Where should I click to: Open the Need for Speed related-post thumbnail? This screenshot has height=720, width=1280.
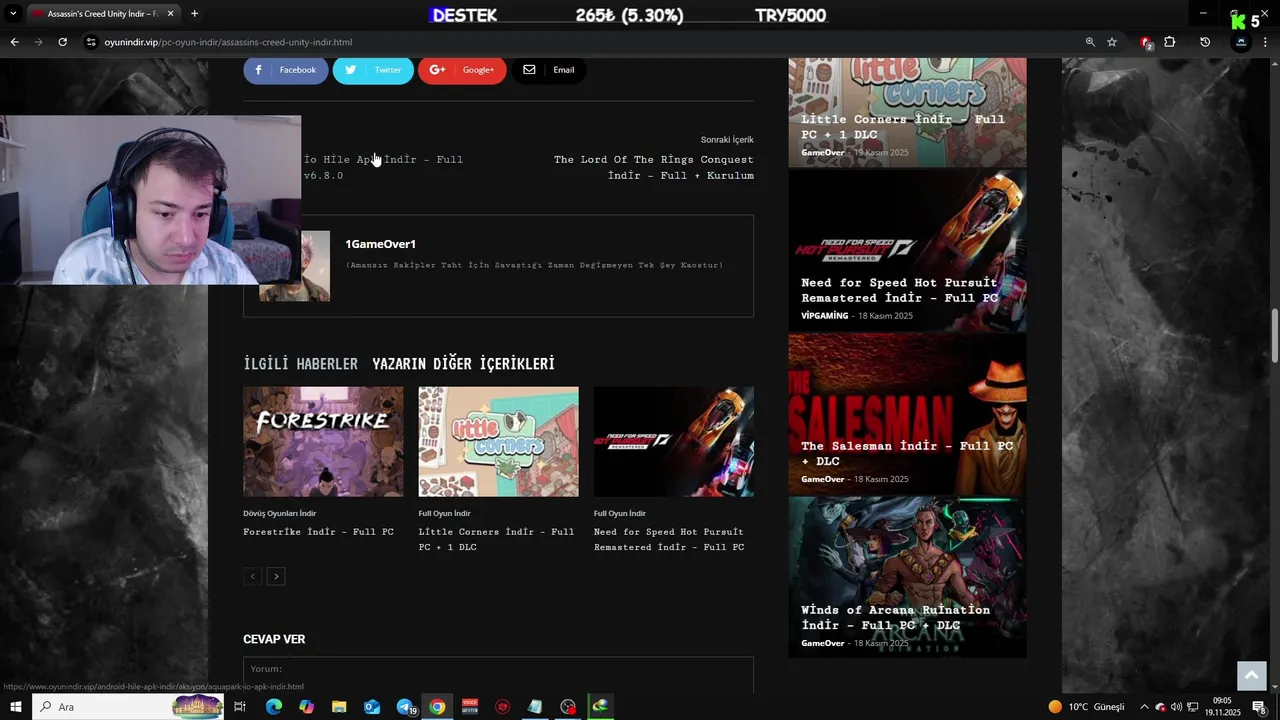click(x=674, y=441)
